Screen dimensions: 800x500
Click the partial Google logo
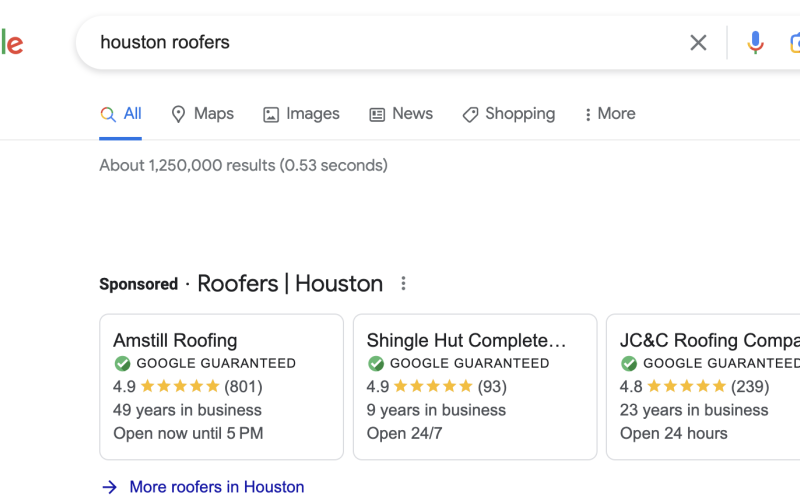pos(12,43)
